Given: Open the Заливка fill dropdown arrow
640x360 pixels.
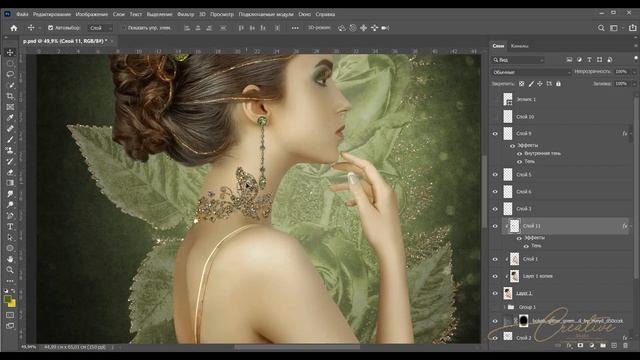Looking at the screenshot, I should pyautogui.click(x=634, y=84).
